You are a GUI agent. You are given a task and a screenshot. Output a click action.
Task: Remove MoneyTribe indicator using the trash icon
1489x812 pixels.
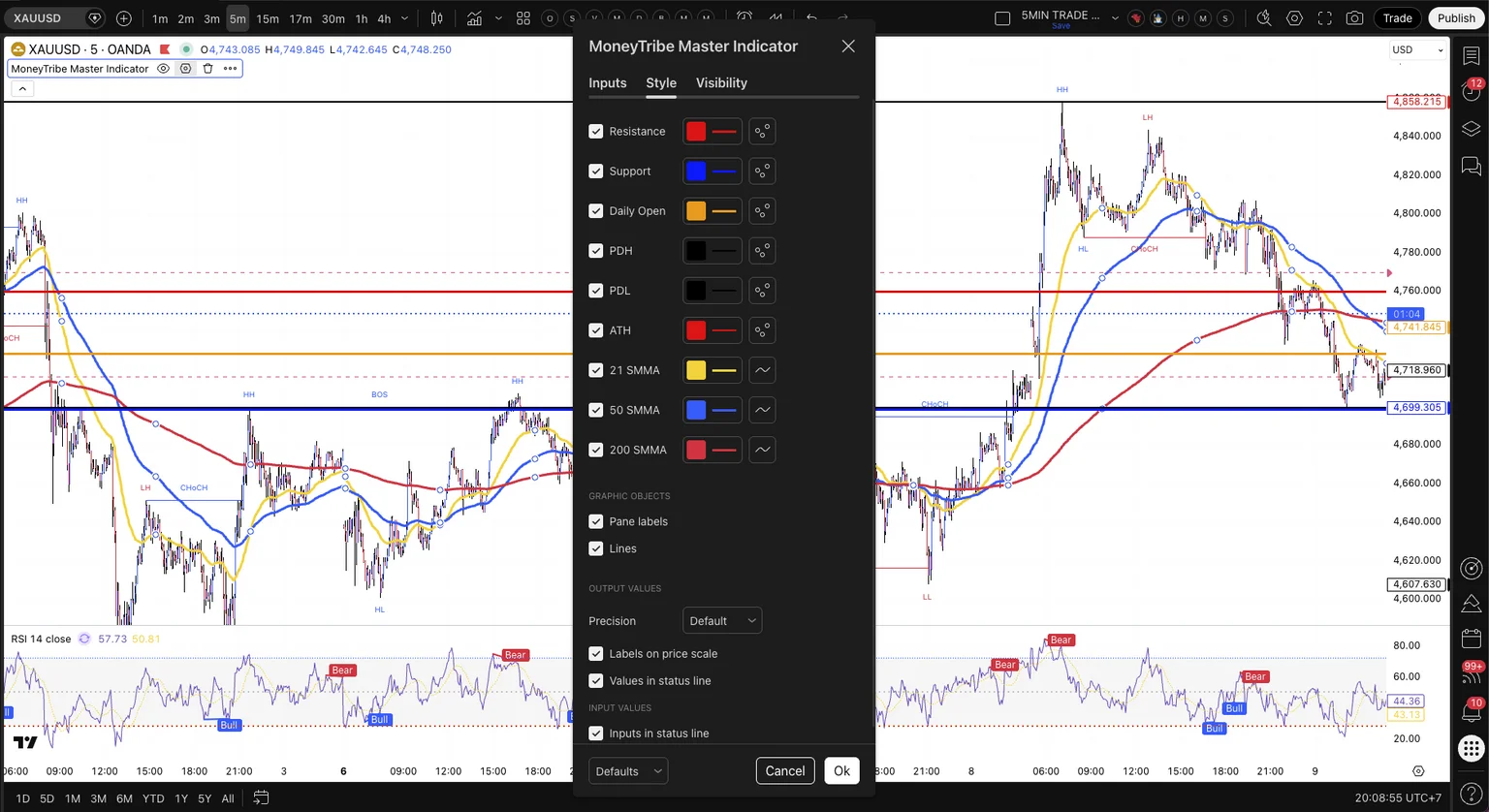point(207,69)
